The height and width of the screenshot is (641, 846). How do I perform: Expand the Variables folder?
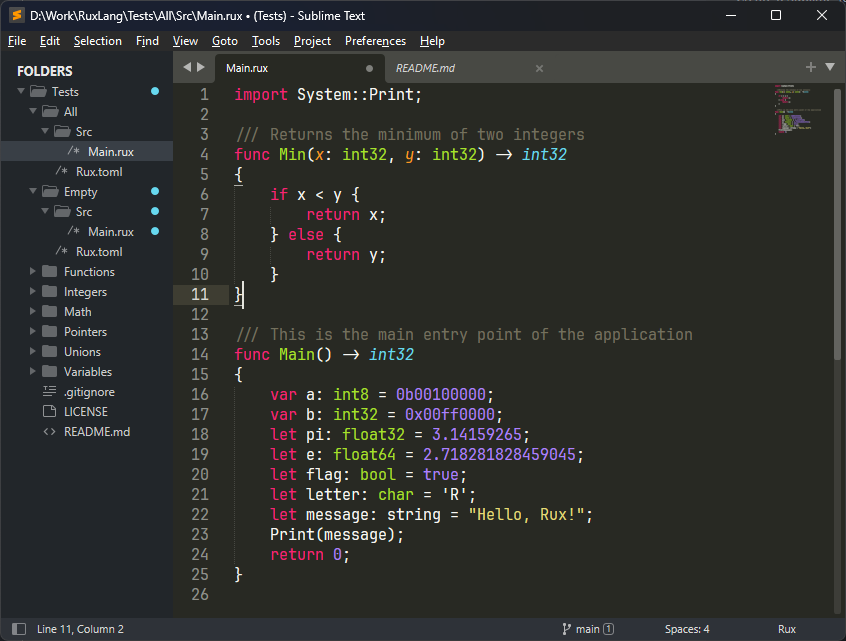coord(33,371)
